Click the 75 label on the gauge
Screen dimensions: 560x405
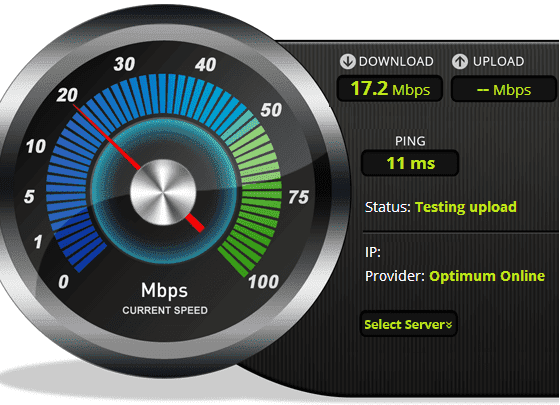coord(299,197)
